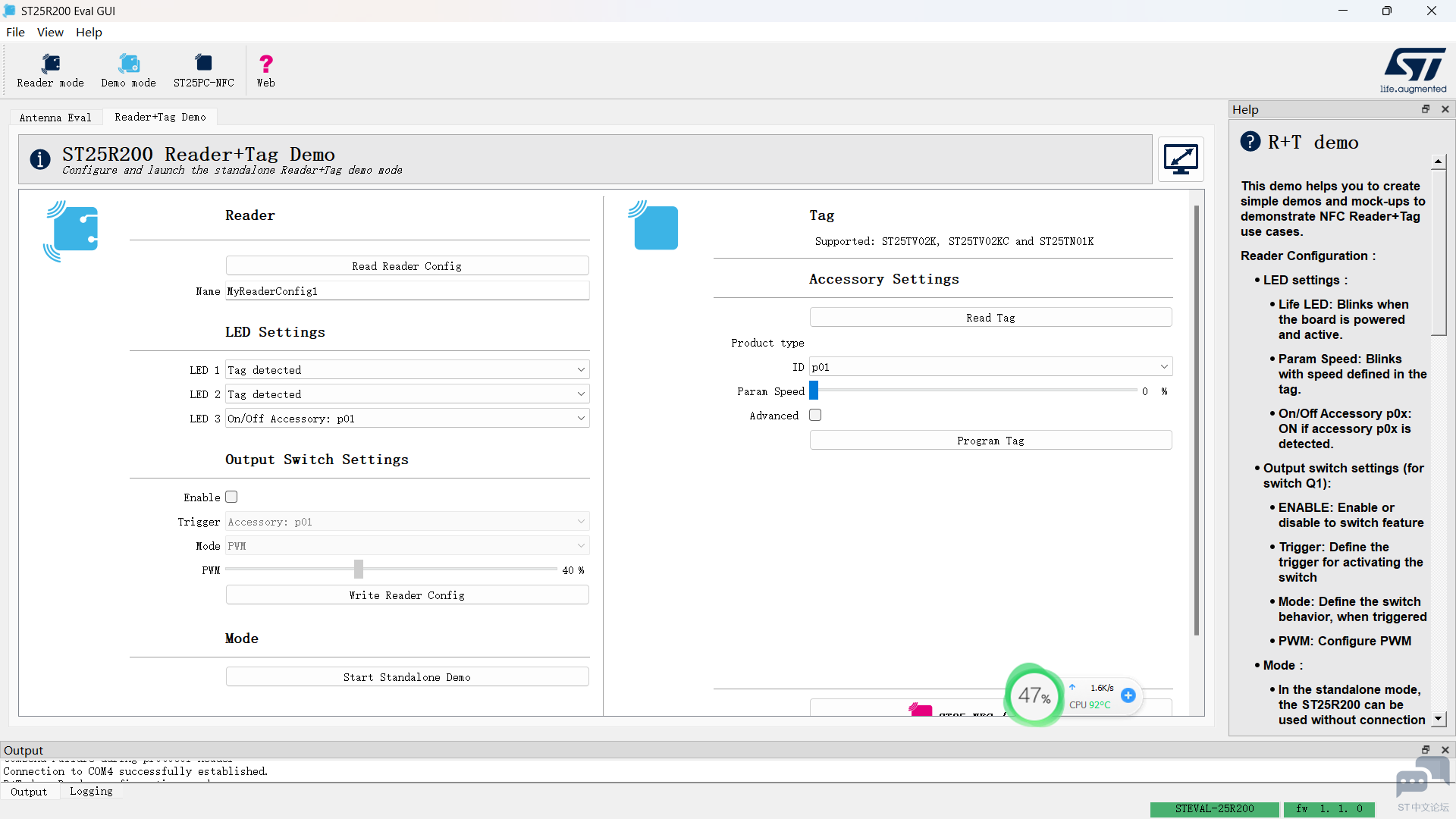This screenshot has width=1456, height=819.
Task: Select the Reader+Tag Demo tab
Action: (x=160, y=117)
